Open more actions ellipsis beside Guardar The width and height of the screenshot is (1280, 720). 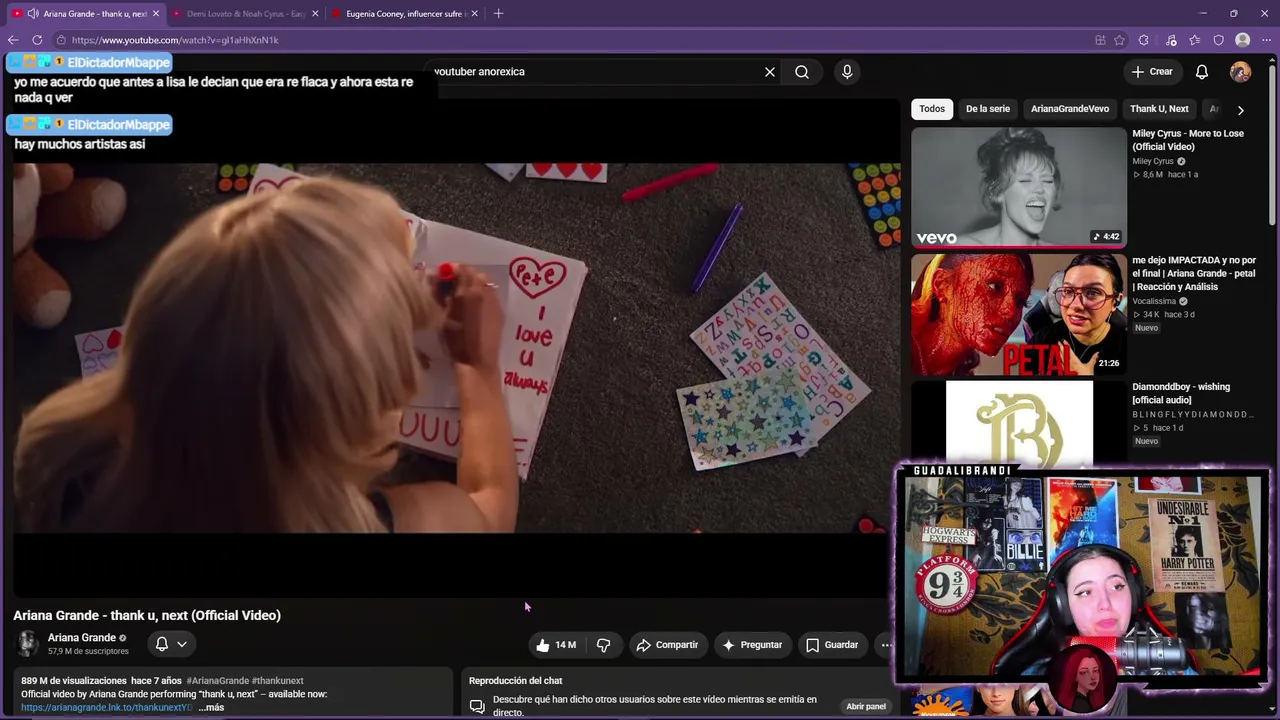pyautogui.click(x=885, y=645)
